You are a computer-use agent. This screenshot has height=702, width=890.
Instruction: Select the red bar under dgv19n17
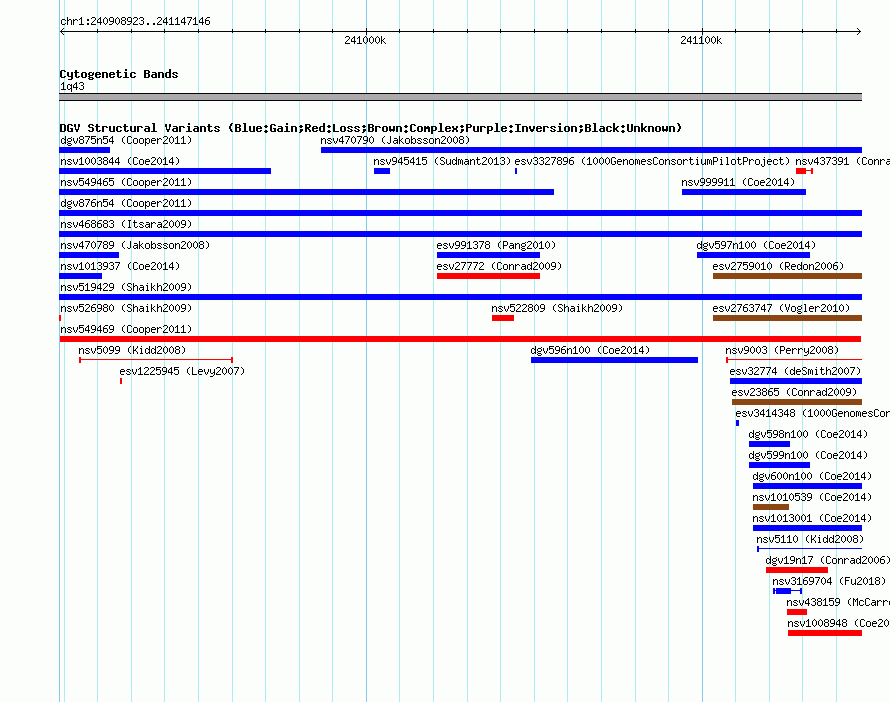tap(797, 570)
